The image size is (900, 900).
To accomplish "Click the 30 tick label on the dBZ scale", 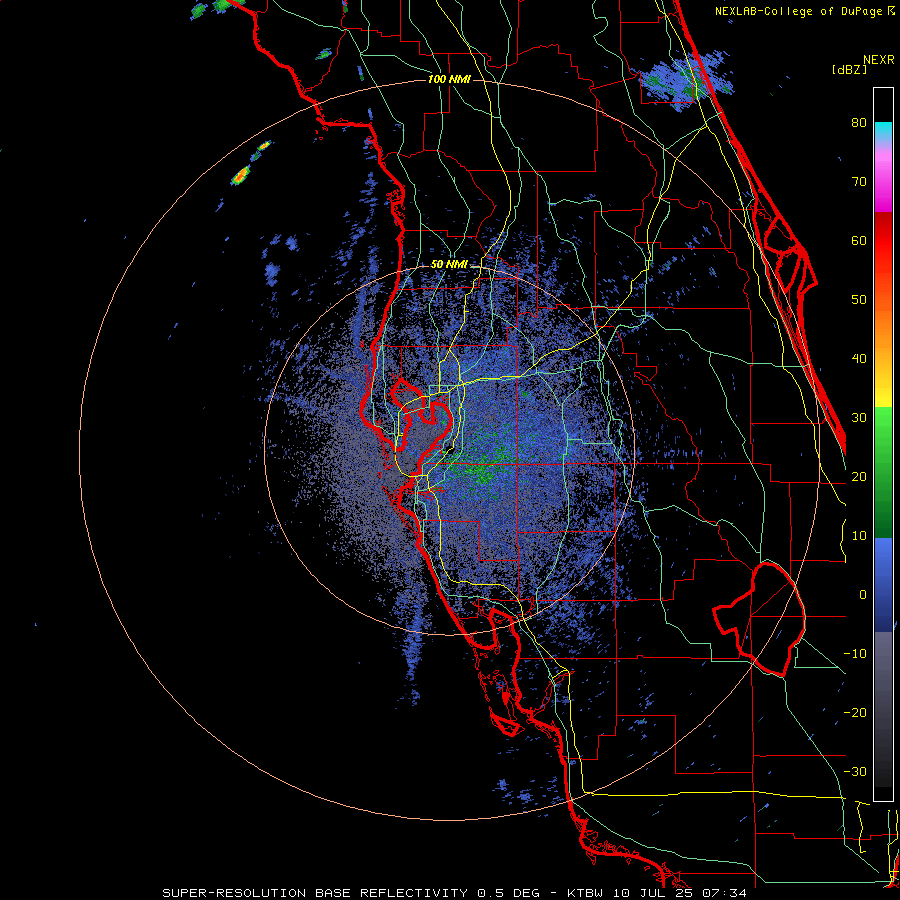I will [x=859, y=418].
